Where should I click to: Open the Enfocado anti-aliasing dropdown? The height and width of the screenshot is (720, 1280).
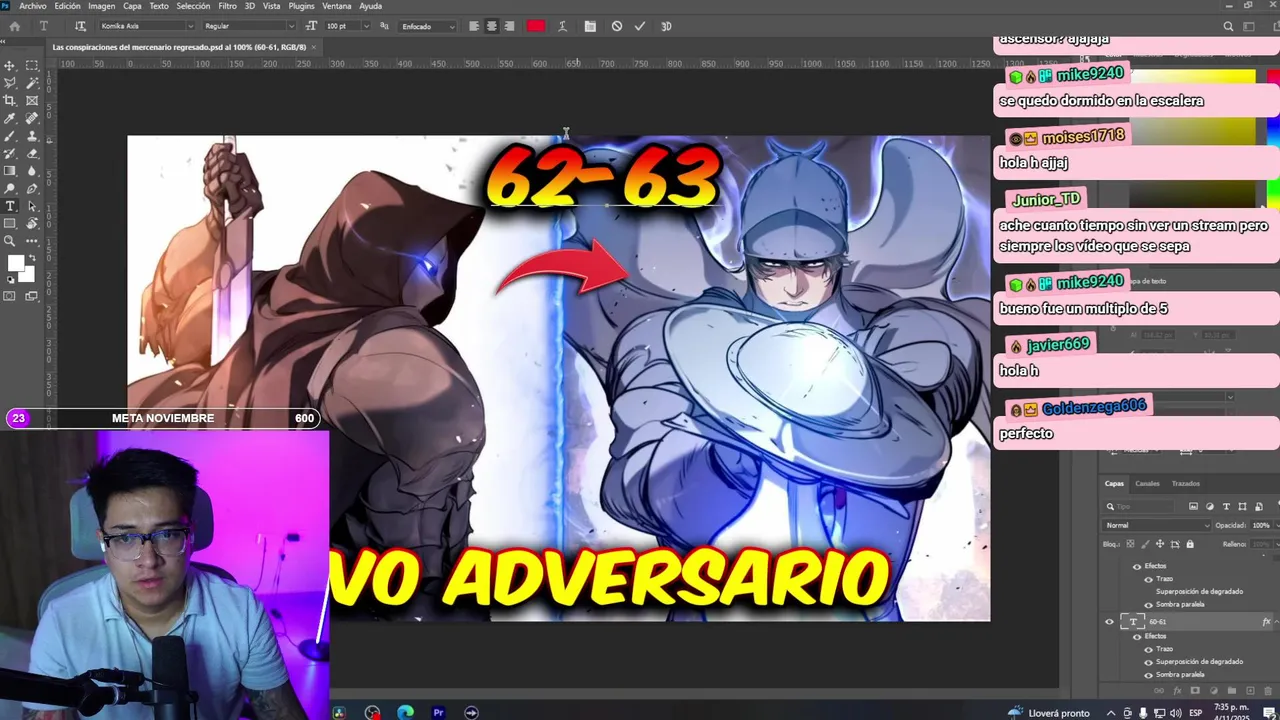pyautogui.click(x=427, y=26)
